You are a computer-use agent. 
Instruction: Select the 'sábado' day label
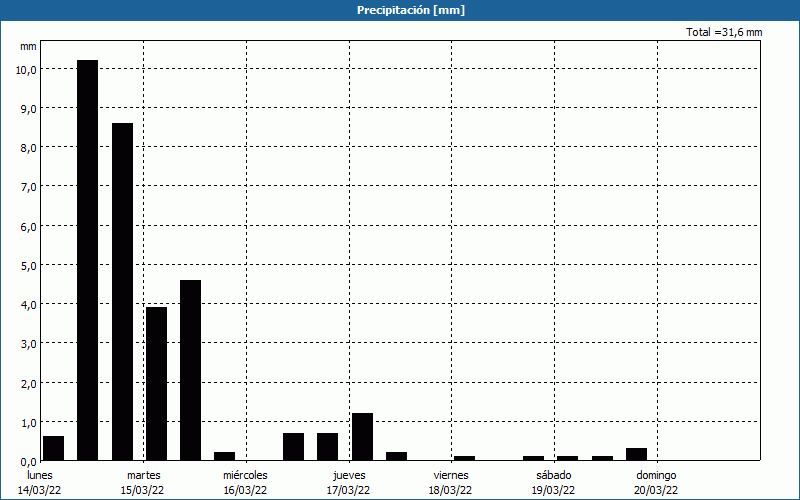coord(554,475)
